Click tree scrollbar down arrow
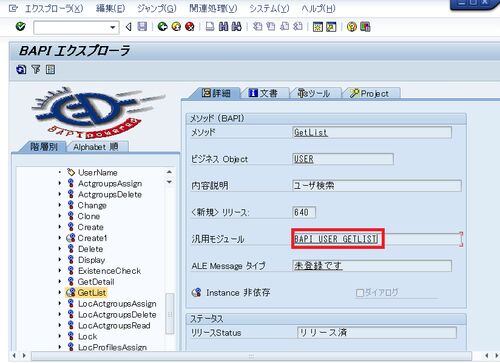The width and height of the screenshot is (500, 363). (x=169, y=182)
